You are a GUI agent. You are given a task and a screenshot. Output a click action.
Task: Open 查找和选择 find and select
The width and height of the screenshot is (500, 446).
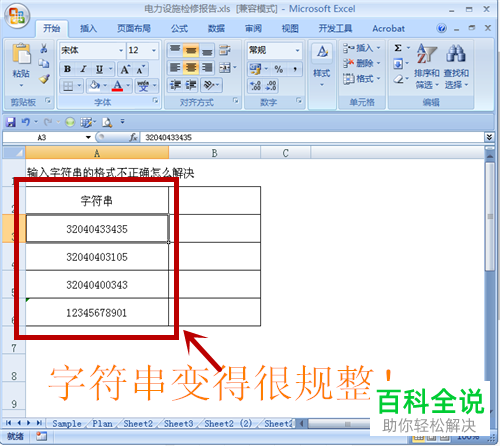(x=456, y=66)
